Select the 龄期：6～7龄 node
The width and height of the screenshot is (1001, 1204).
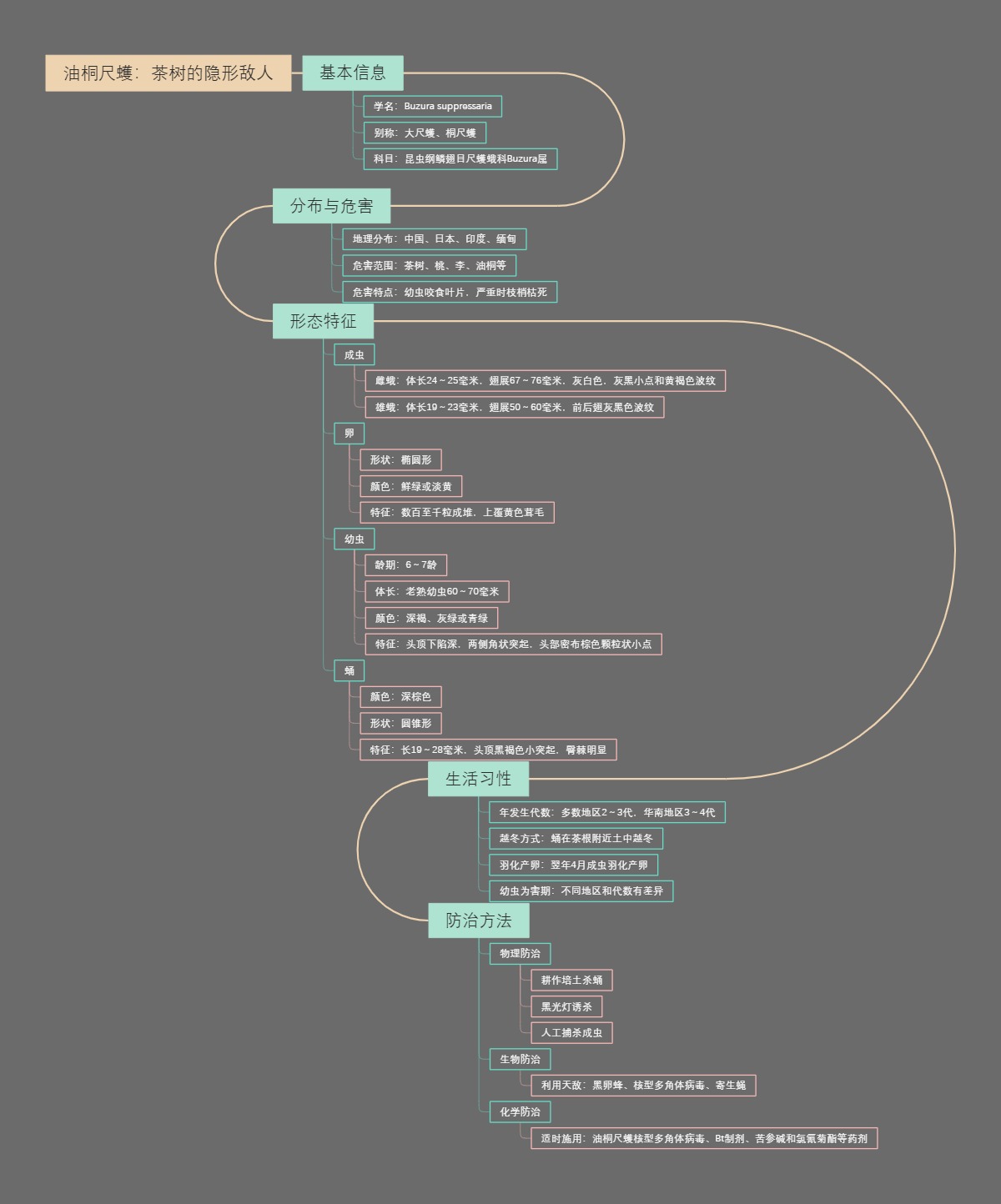point(405,565)
